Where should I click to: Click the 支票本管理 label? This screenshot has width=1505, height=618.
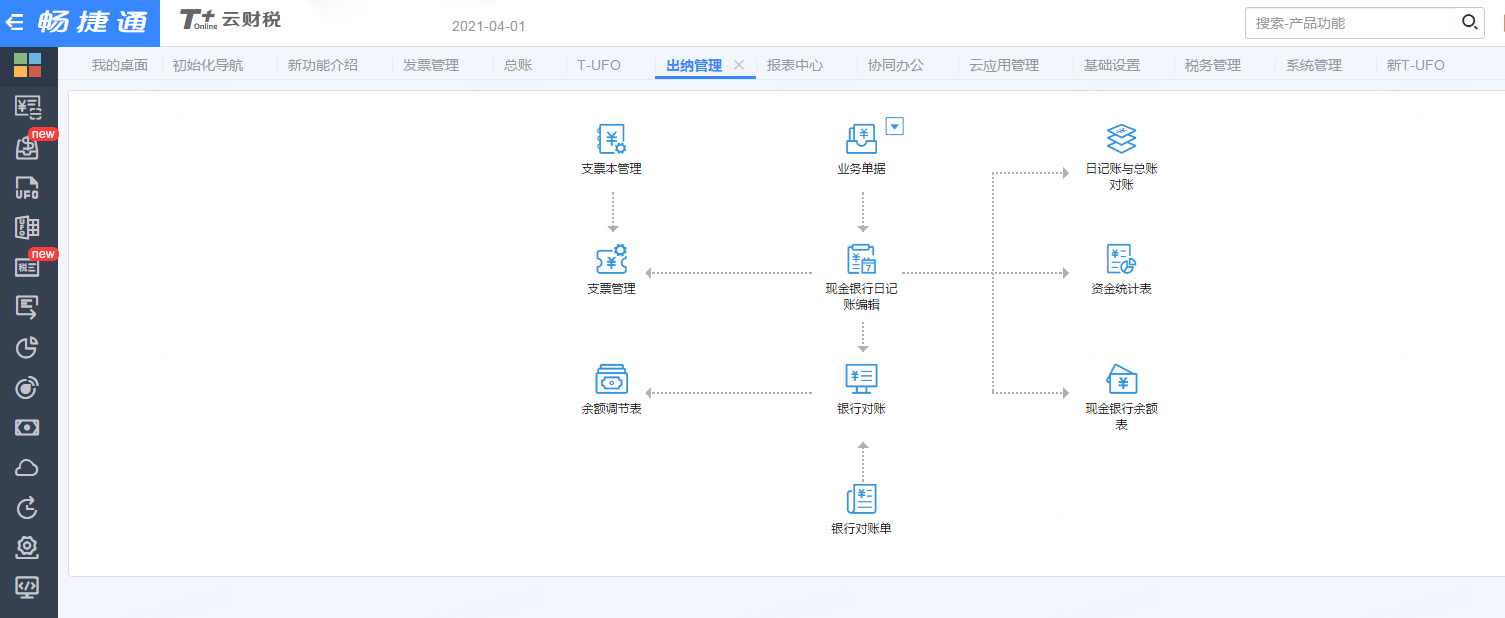[x=611, y=169]
